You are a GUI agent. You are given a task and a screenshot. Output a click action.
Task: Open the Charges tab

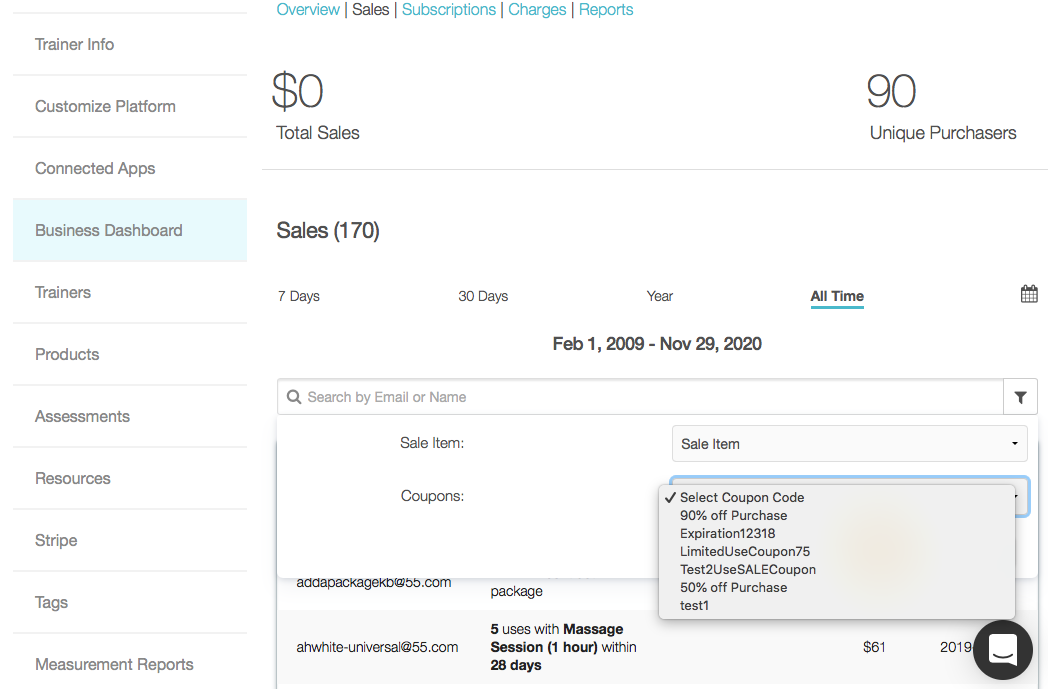coord(537,10)
